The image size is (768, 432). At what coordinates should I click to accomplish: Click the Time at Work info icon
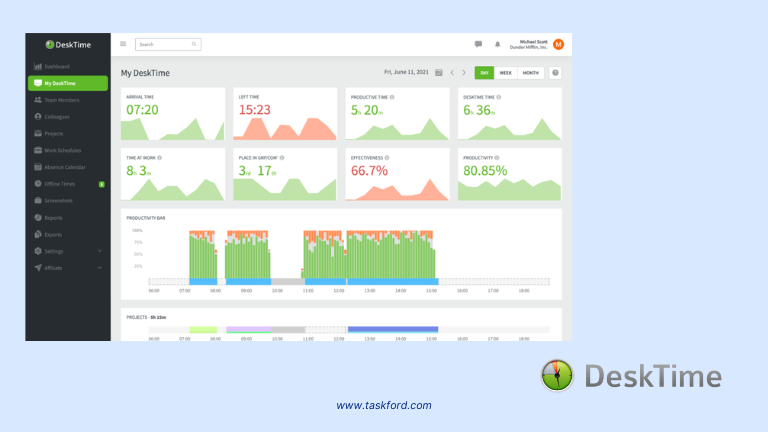[x=160, y=158]
